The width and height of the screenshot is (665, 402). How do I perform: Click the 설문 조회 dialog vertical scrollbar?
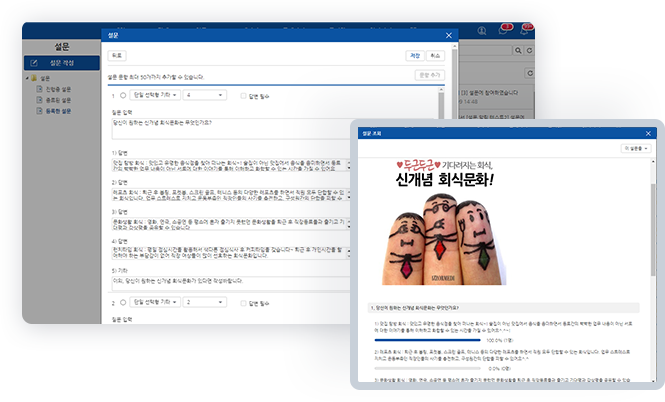tap(653, 229)
